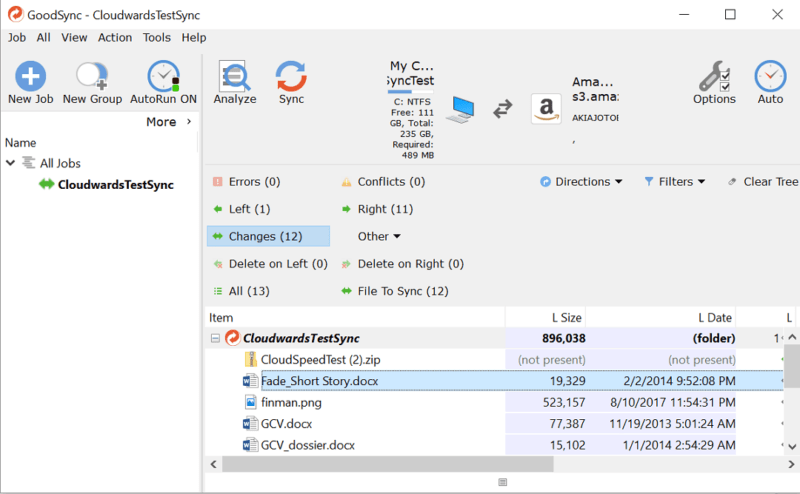Select file name finman.png
Image resolution: width=800 pixels, height=494 pixels.
click(291, 402)
